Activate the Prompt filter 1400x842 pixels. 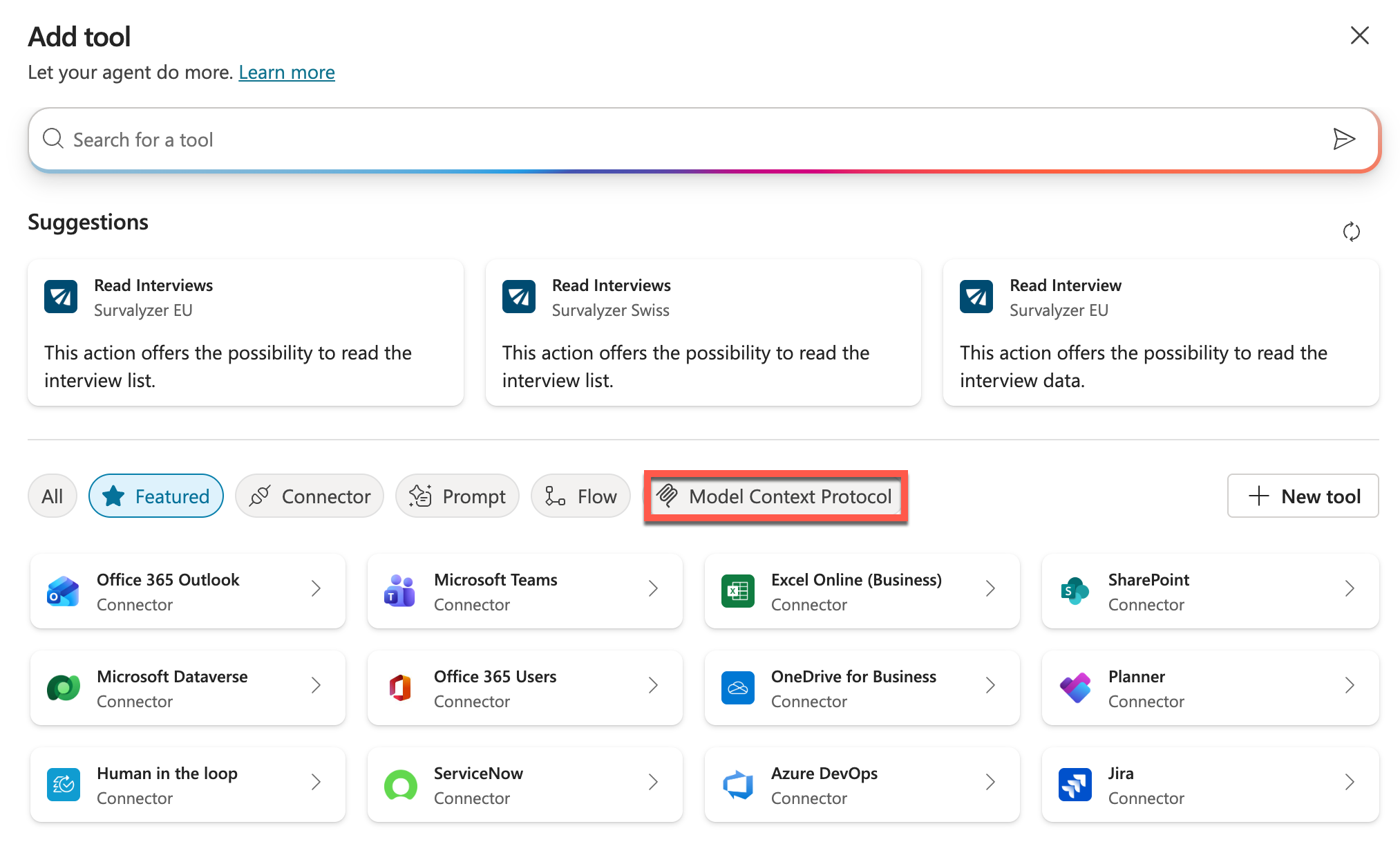457,496
